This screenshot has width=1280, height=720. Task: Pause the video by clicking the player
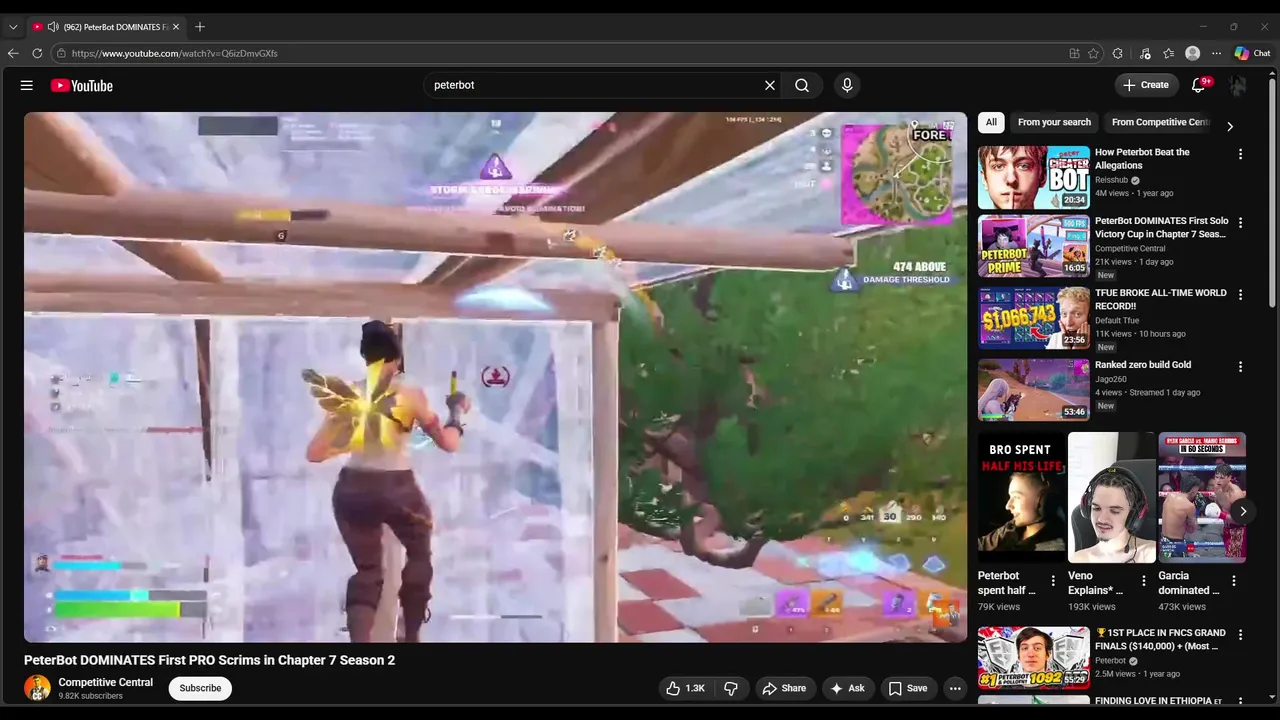coord(496,377)
